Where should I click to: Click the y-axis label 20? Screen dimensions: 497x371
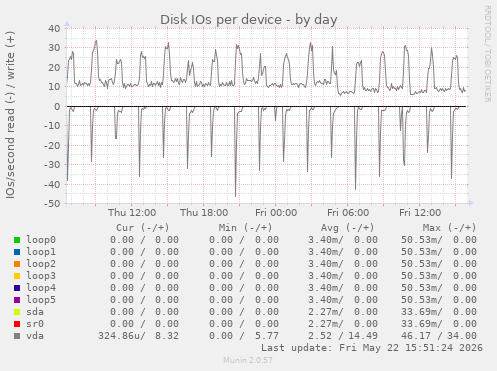click(54, 68)
